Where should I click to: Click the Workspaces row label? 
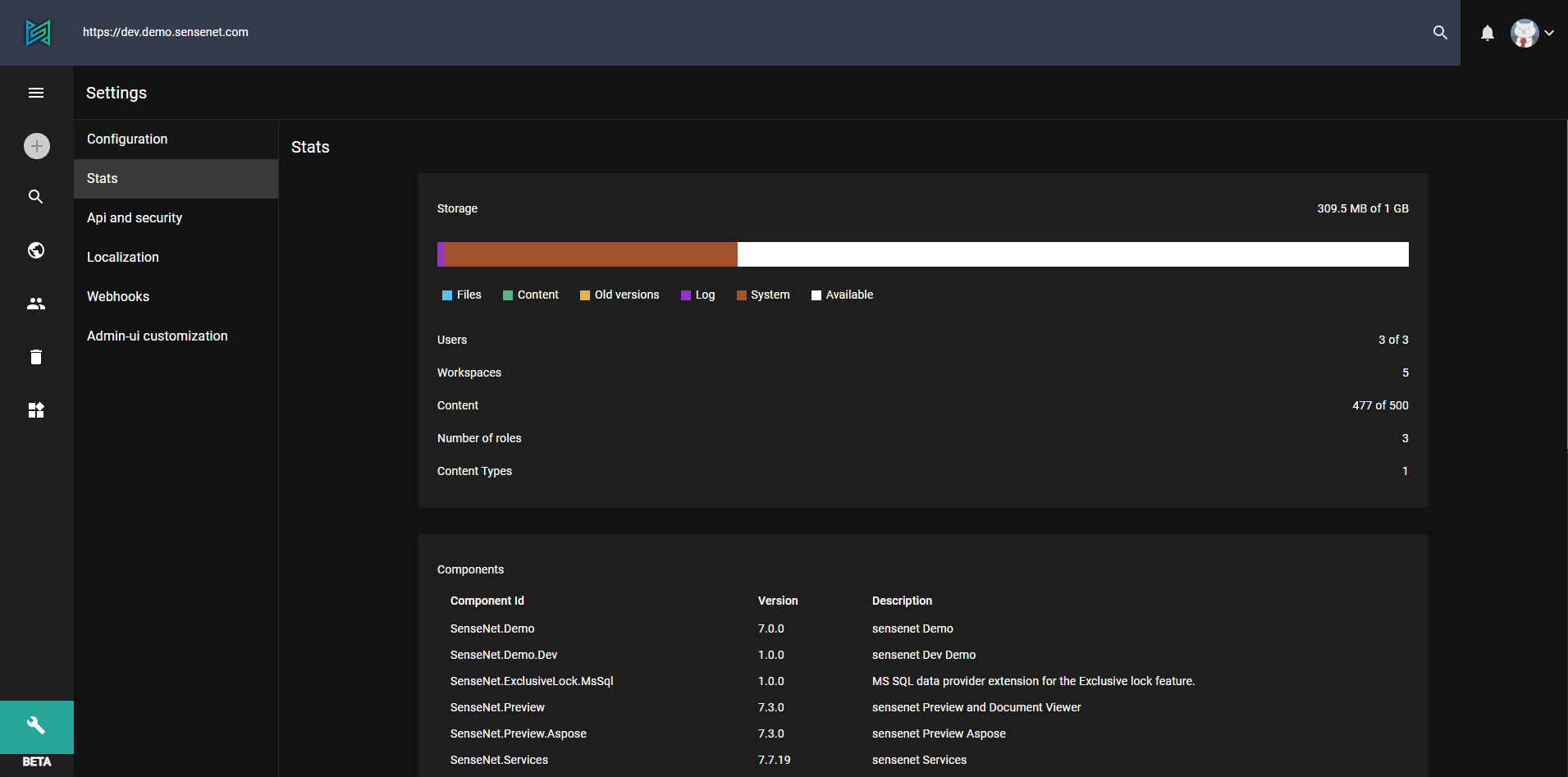pos(469,373)
